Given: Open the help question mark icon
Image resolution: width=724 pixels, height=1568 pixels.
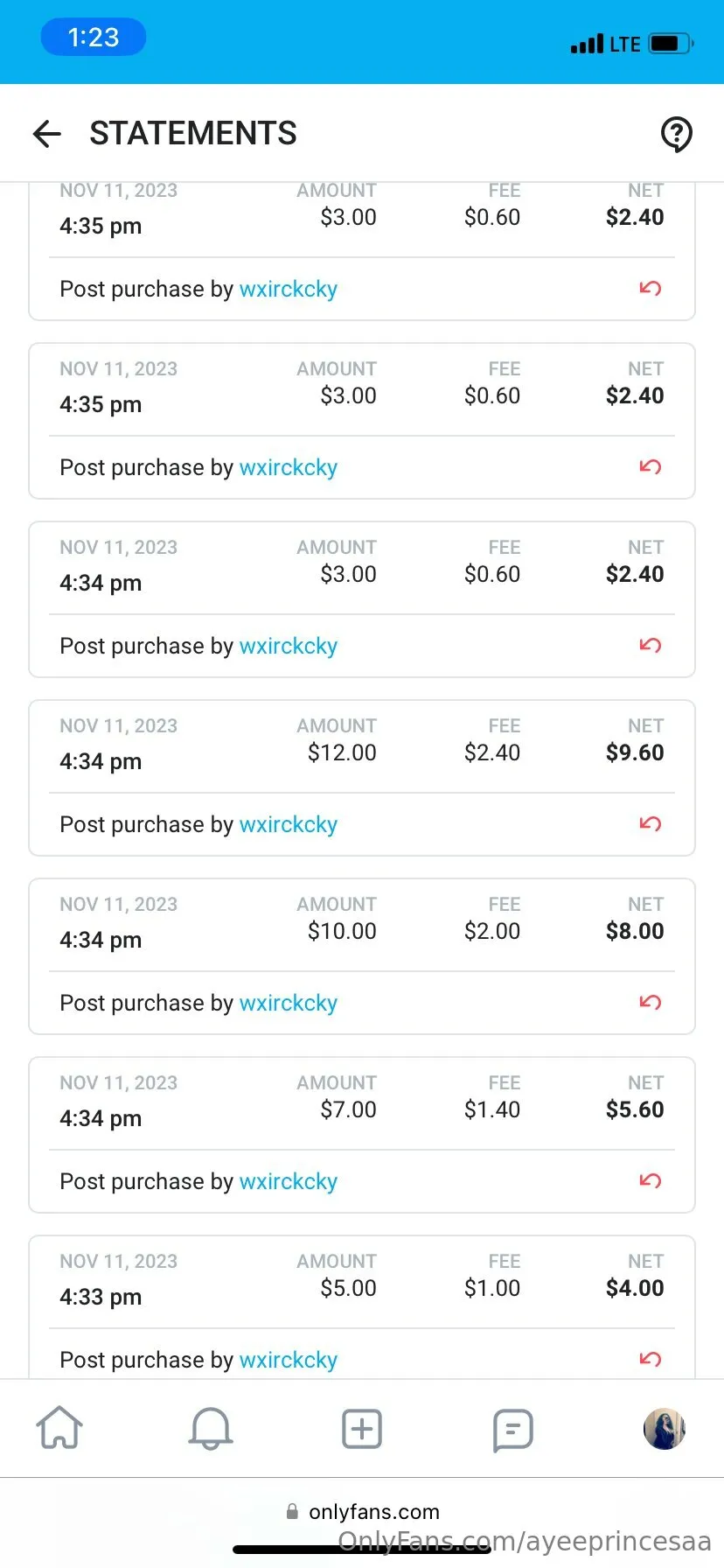Looking at the screenshot, I should [x=676, y=134].
